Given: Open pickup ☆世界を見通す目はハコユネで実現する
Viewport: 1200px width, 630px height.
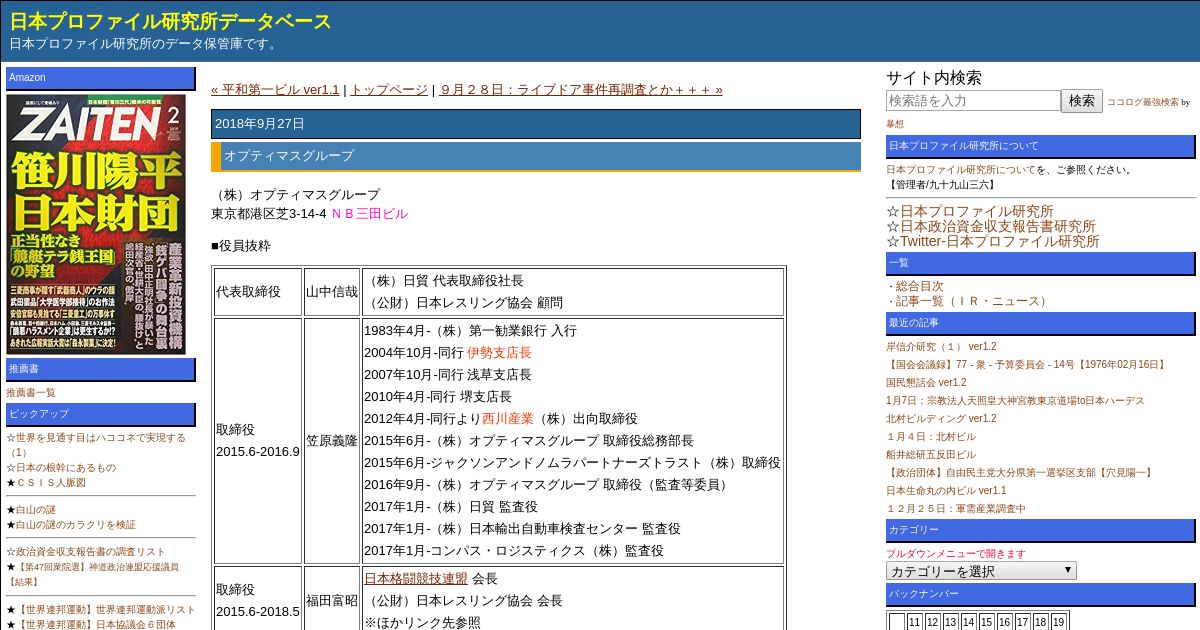Looking at the screenshot, I should click(96, 445).
